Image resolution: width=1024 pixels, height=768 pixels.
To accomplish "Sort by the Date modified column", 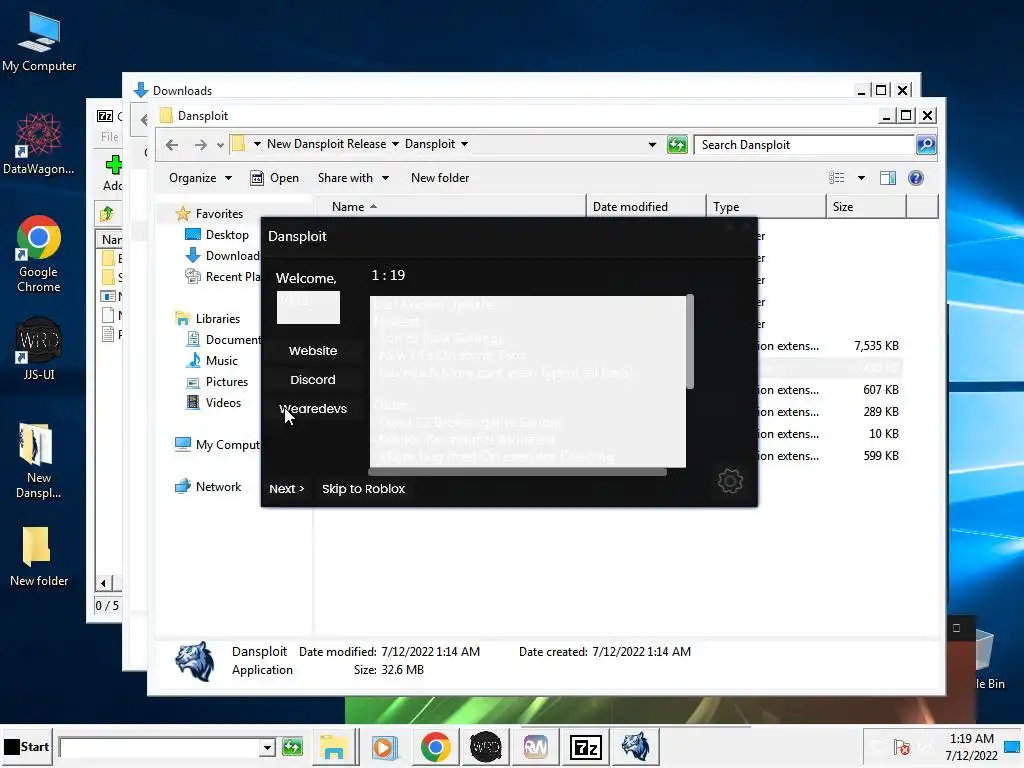I will 646,206.
